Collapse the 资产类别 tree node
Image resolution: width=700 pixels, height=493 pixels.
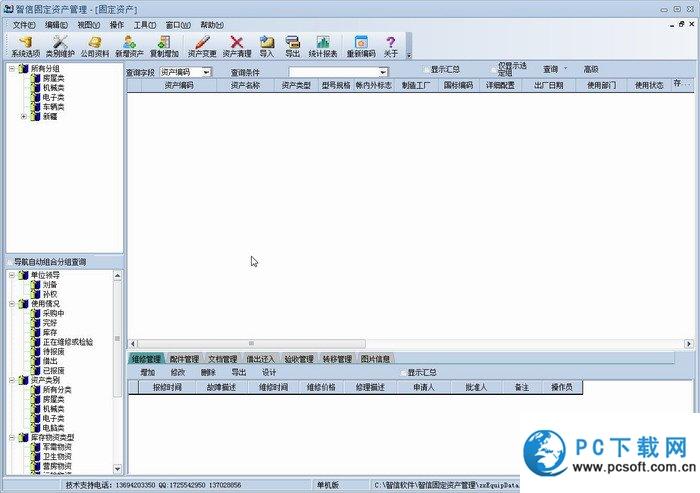pos(12,380)
